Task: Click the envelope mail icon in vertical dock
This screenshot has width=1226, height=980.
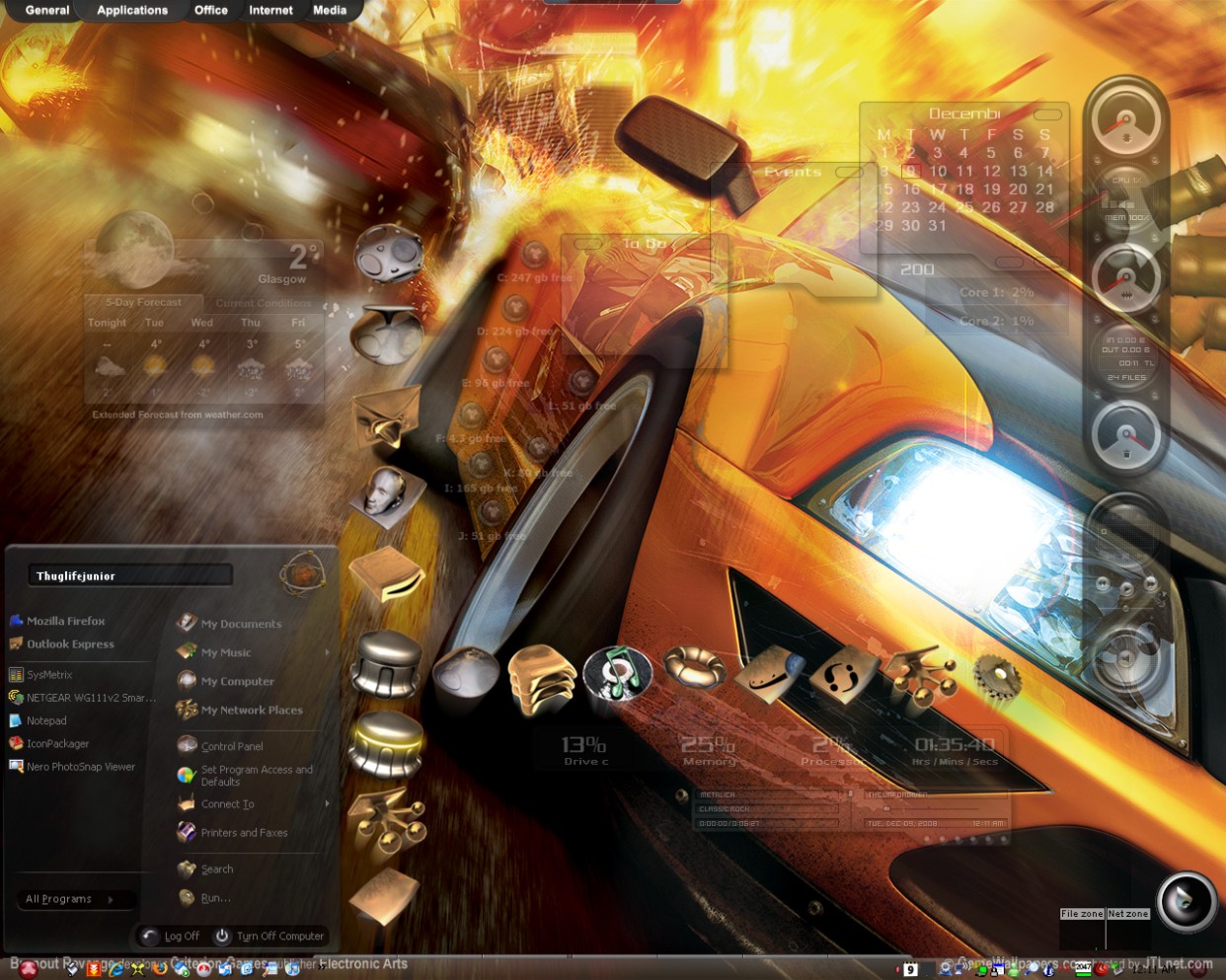Action: click(387, 415)
